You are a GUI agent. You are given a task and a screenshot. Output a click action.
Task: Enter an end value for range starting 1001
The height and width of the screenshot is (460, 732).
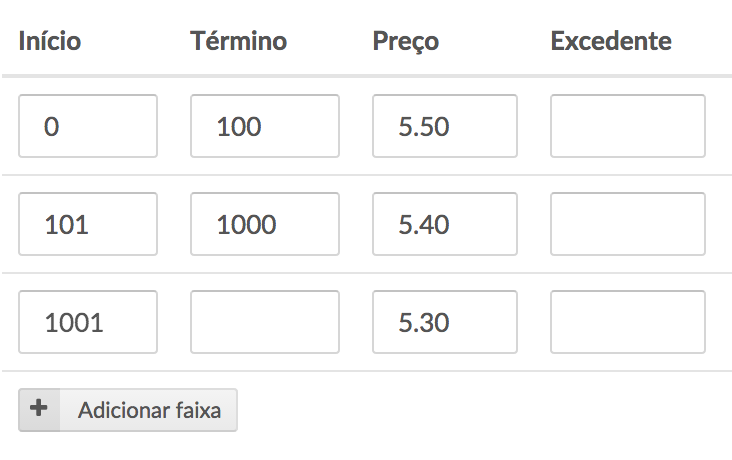[265, 322]
